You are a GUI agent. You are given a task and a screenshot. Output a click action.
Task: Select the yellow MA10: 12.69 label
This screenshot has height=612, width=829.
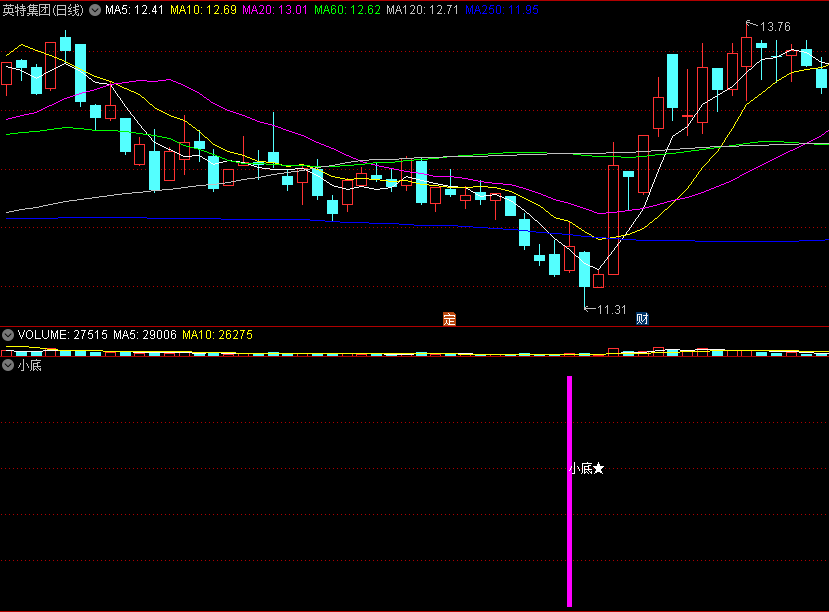[x=204, y=10]
